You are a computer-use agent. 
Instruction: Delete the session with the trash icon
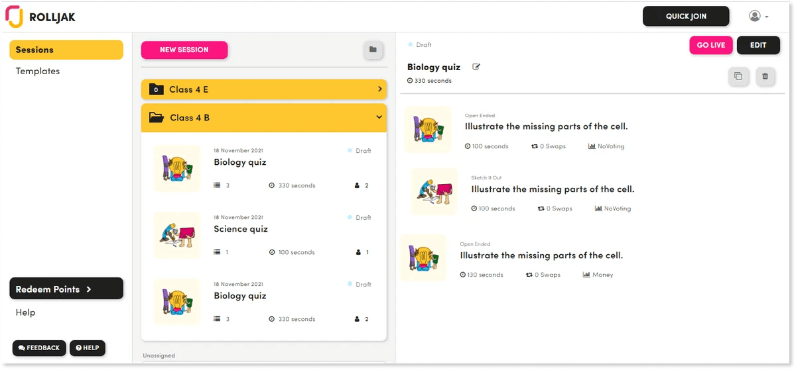[x=765, y=77]
